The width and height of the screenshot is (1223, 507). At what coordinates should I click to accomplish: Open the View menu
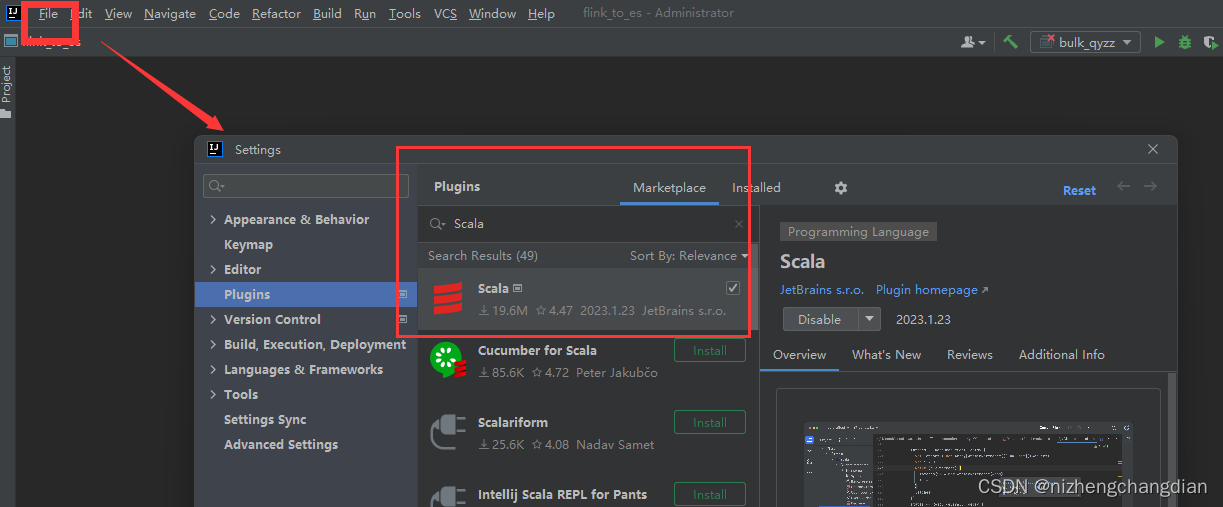pyautogui.click(x=118, y=13)
